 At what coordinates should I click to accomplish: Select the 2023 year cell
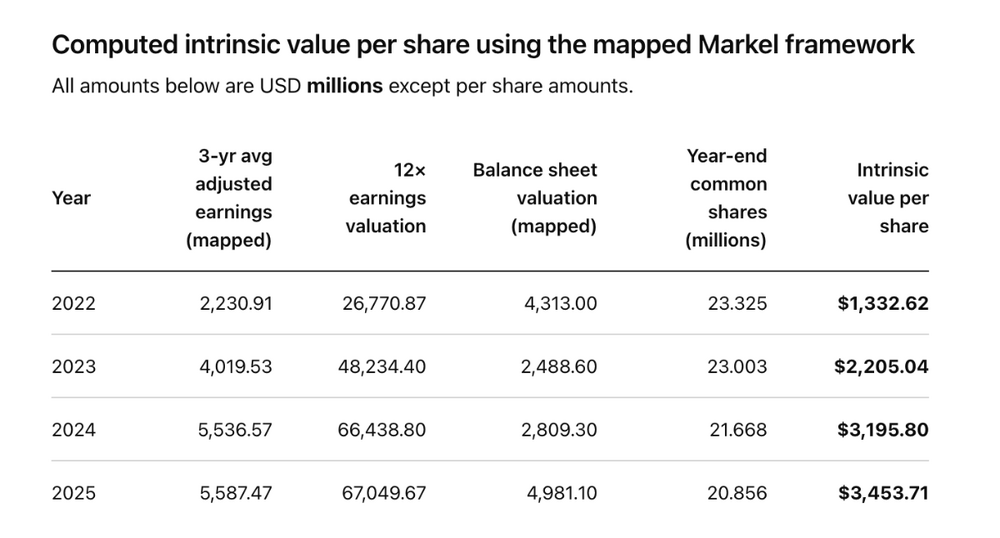click(73, 367)
